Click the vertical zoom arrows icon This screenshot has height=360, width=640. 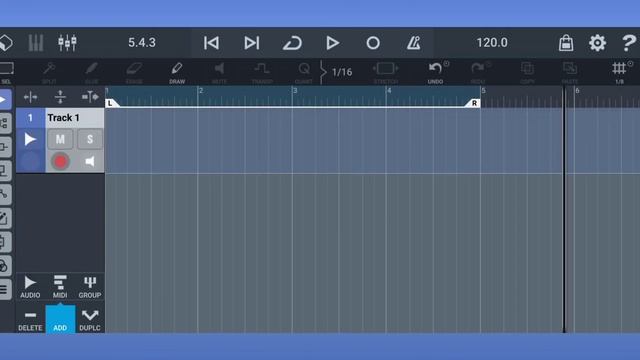[x=60, y=97]
